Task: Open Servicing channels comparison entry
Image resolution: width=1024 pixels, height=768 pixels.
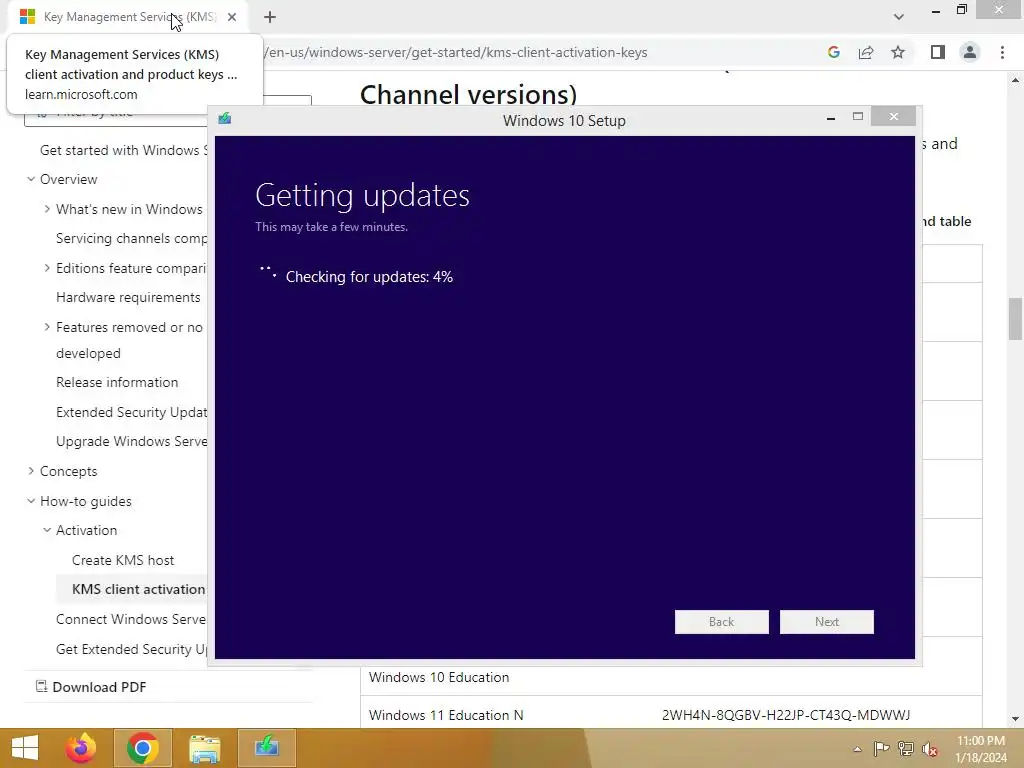Action: (x=131, y=238)
